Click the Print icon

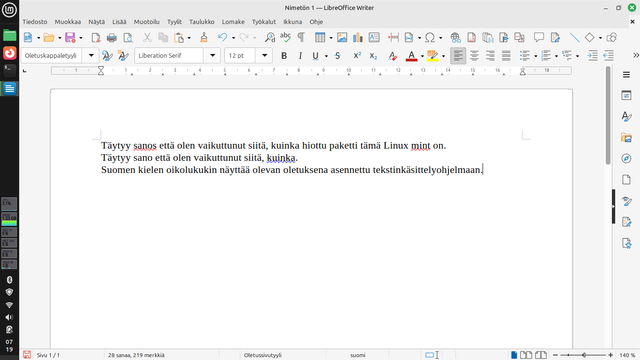[x=111, y=38]
